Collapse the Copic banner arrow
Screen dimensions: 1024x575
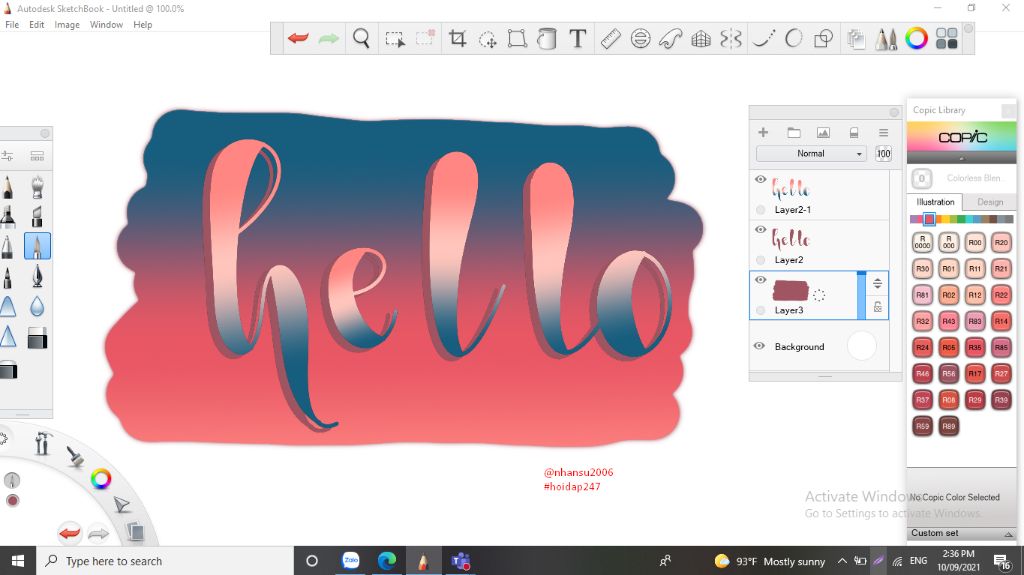pyautogui.click(x=961, y=159)
